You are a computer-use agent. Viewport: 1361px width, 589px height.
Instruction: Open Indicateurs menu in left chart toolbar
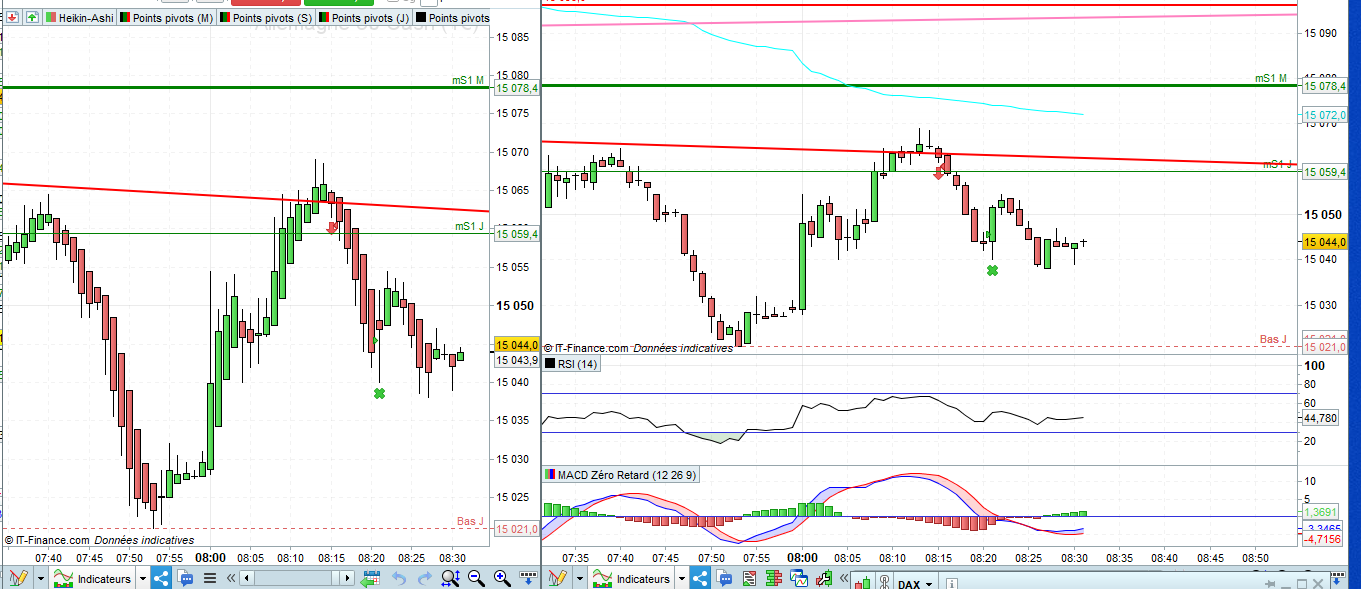(x=93, y=578)
